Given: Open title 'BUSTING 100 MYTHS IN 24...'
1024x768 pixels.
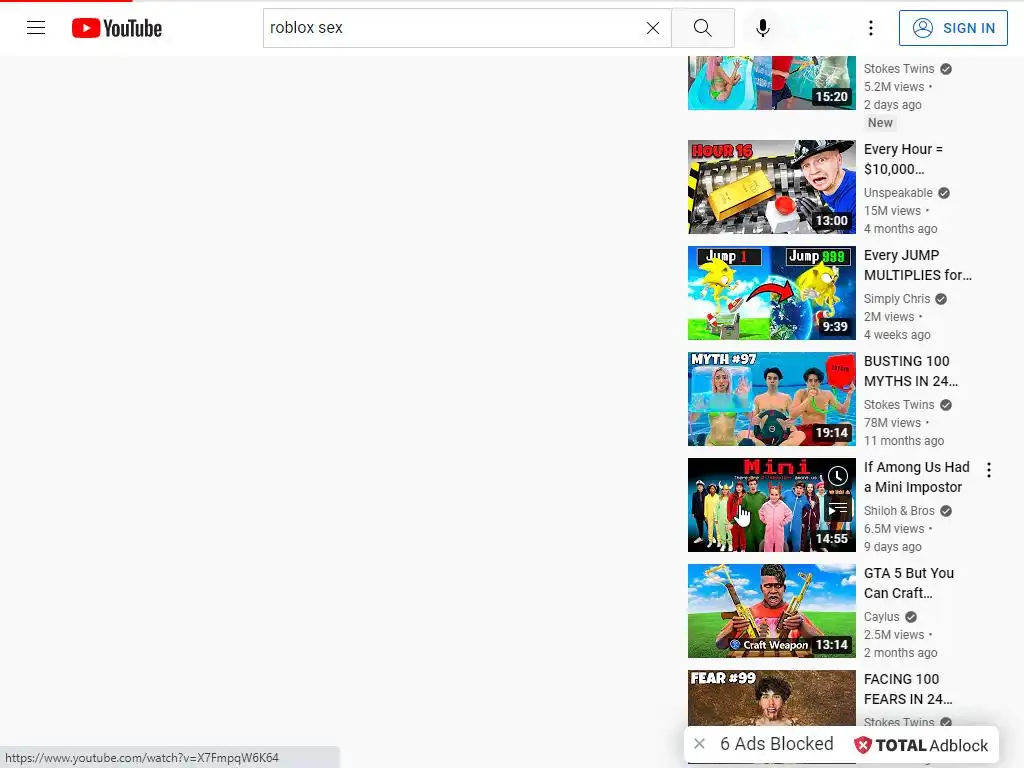Looking at the screenshot, I should (910, 371).
